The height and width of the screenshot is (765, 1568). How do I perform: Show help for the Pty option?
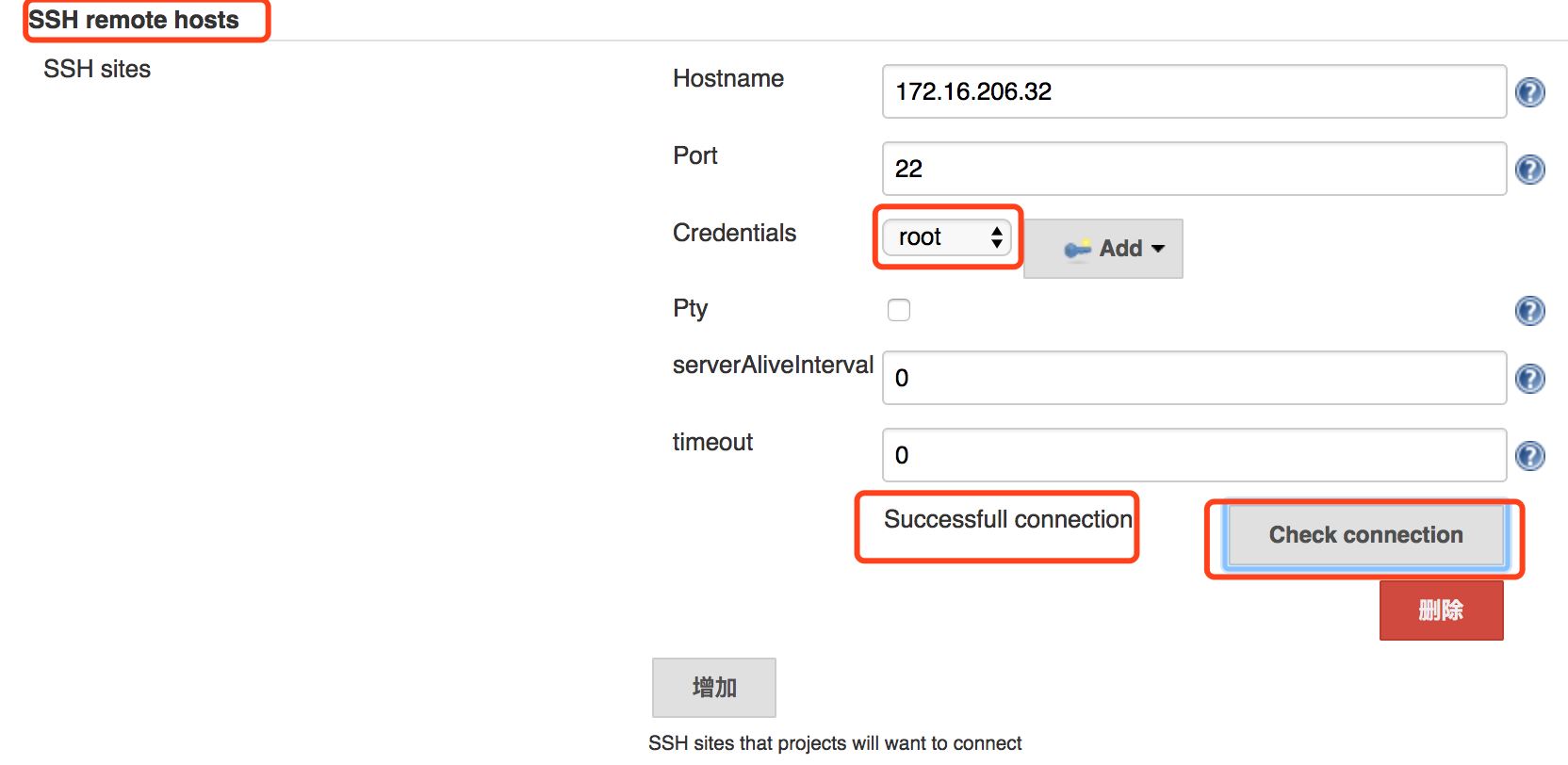(1529, 311)
